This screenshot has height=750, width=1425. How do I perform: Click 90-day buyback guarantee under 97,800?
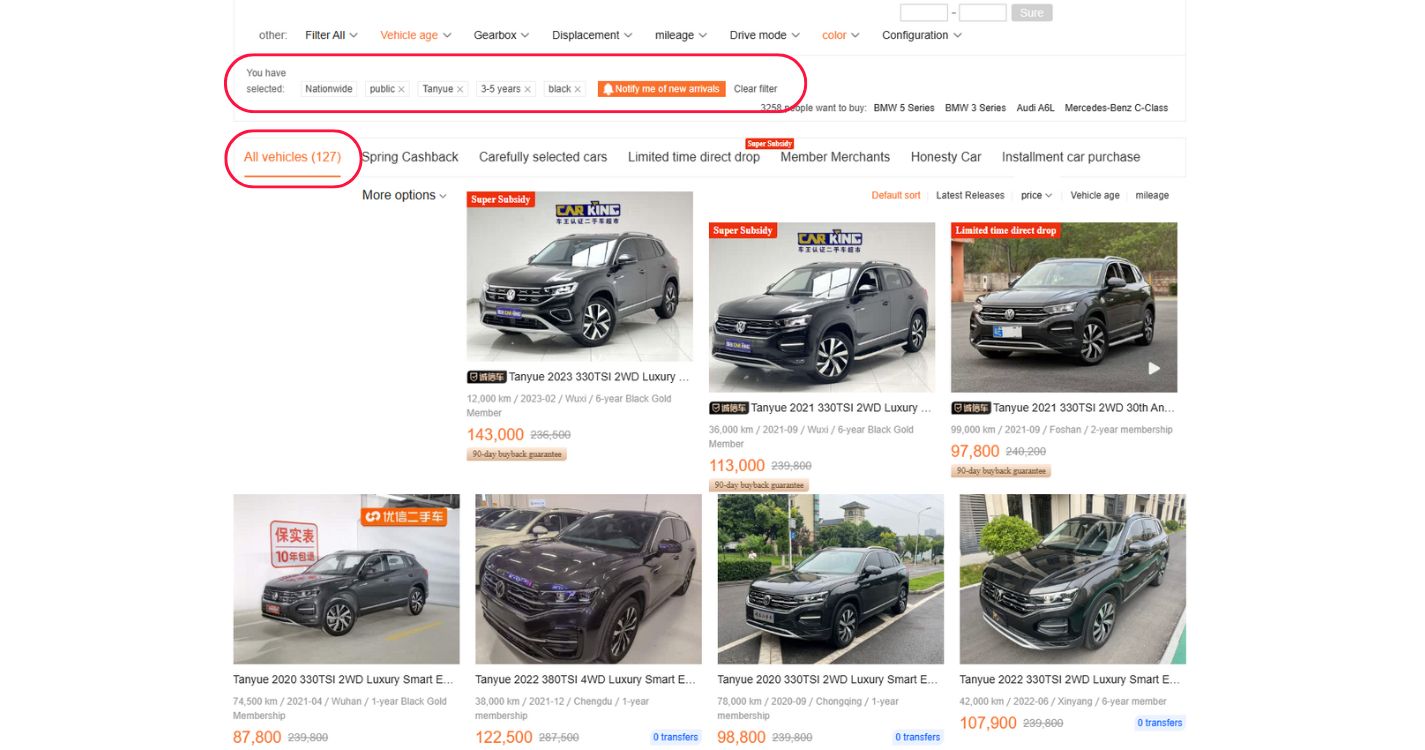pyautogui.click(x=1001, y=471)
